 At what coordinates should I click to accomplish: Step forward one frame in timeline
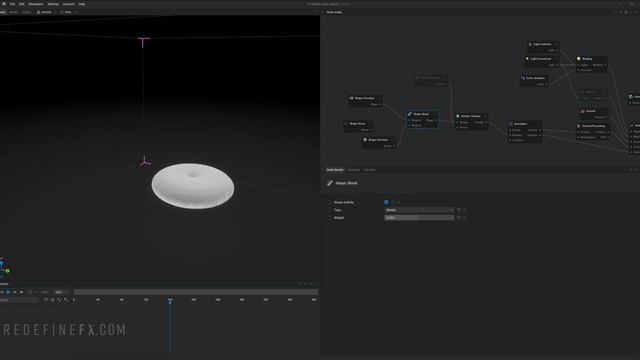click(15, 292)
